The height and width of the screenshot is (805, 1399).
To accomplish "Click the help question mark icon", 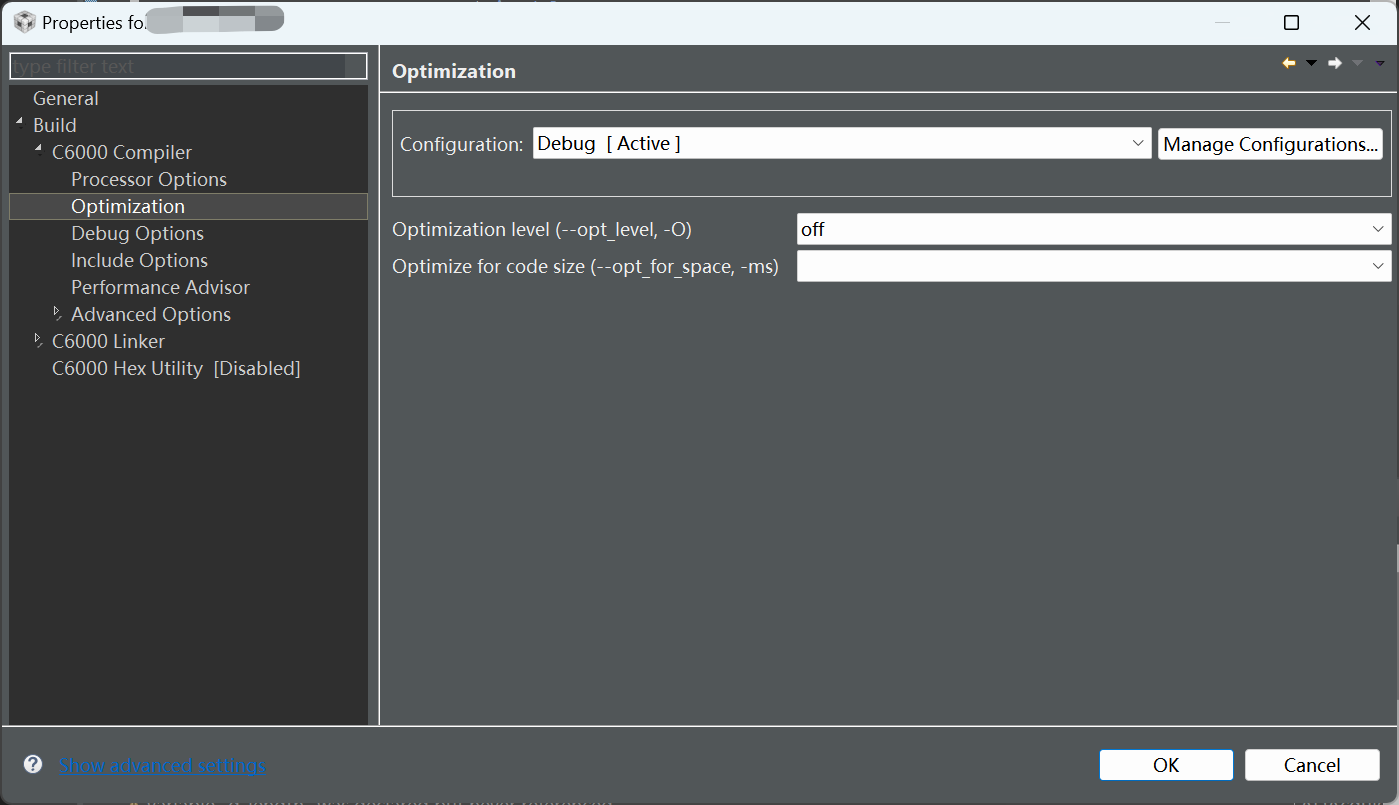I will pos(33,764).
